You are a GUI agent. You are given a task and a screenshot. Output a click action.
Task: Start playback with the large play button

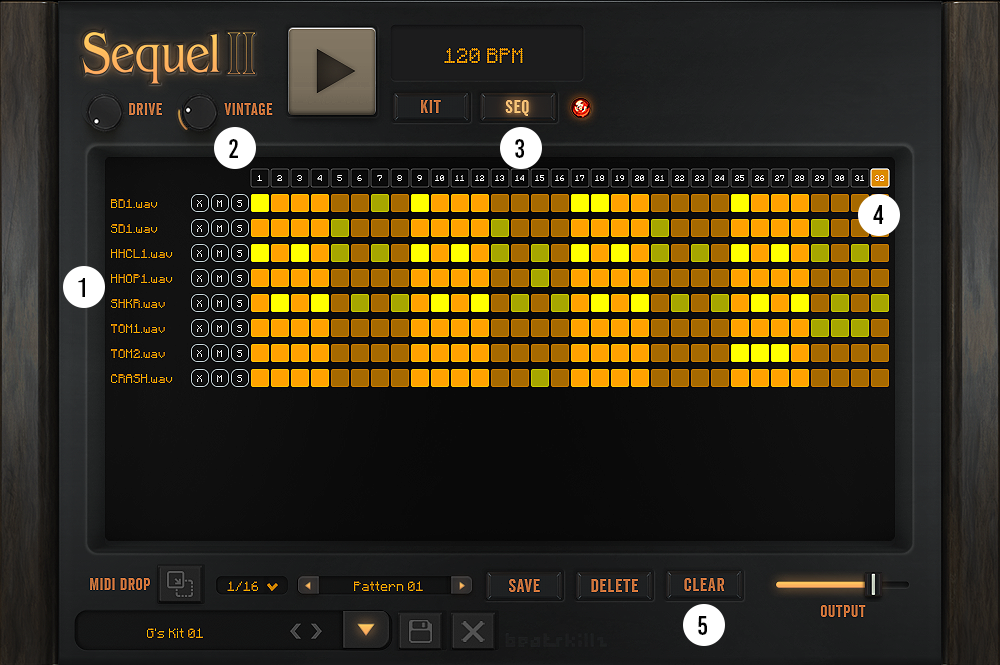[332, 71]
